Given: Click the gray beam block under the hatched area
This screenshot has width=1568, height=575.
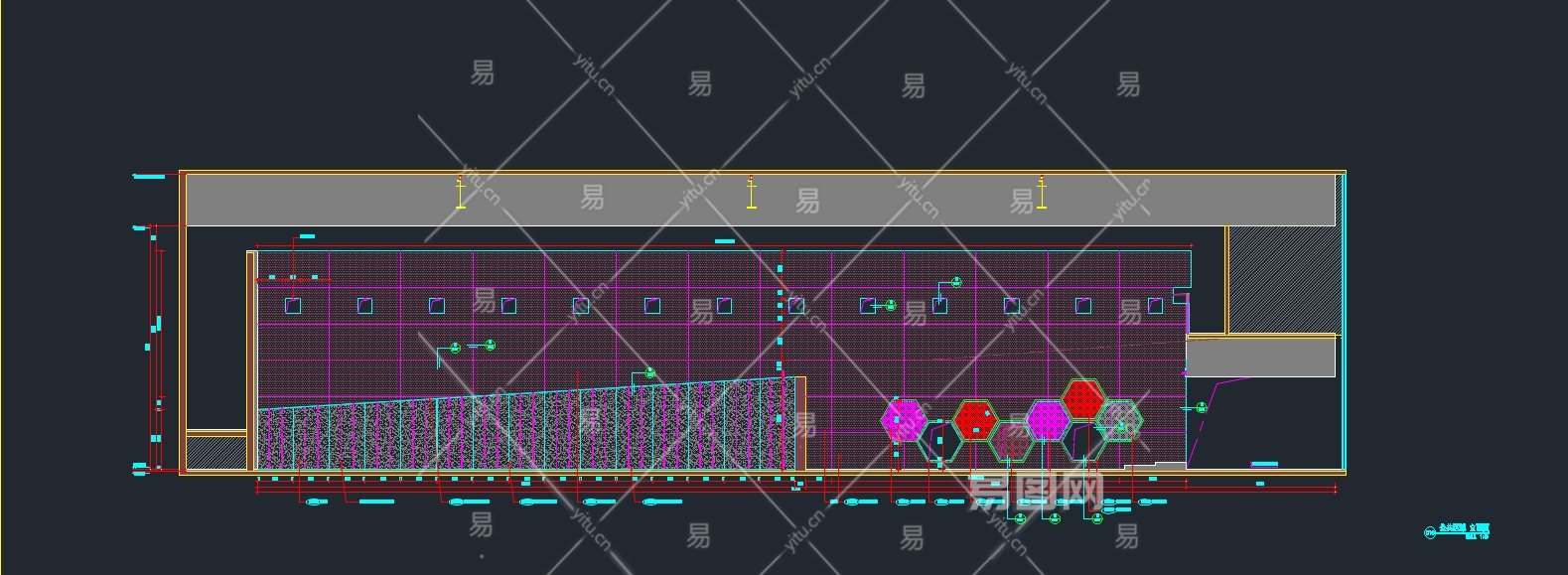Looking at the screenshot, I should 1261,358.
